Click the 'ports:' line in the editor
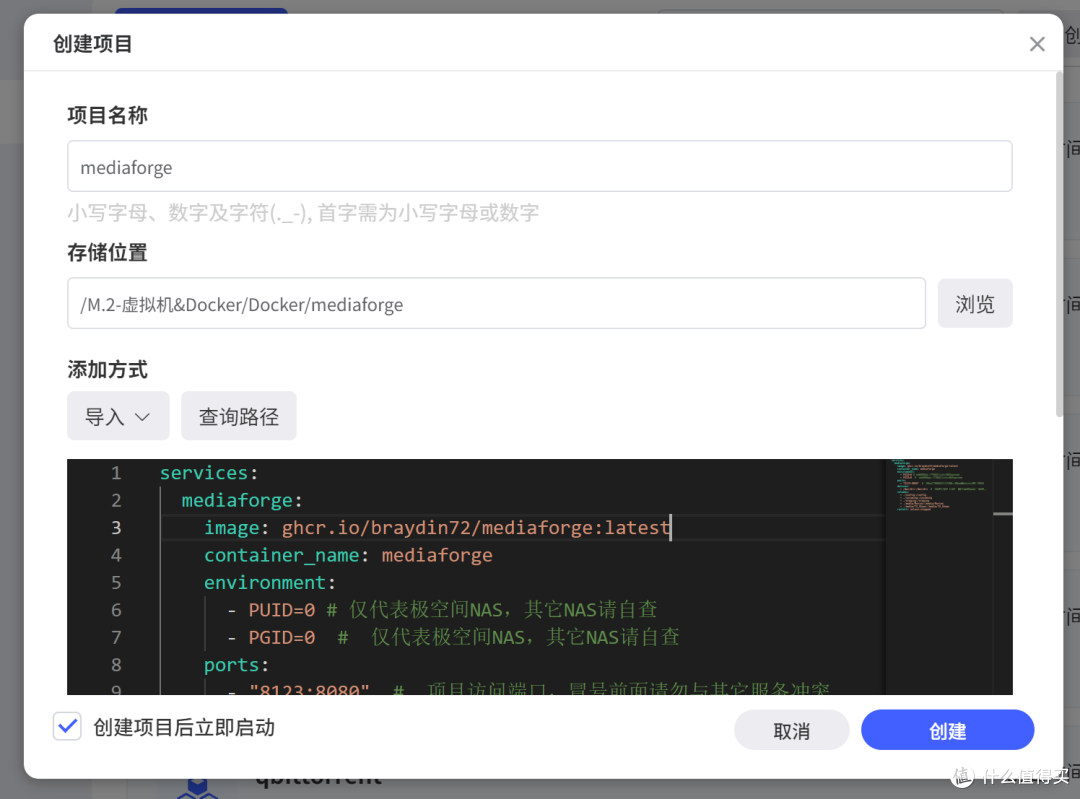The image size is (1080, 799). [x=236, y=665]
